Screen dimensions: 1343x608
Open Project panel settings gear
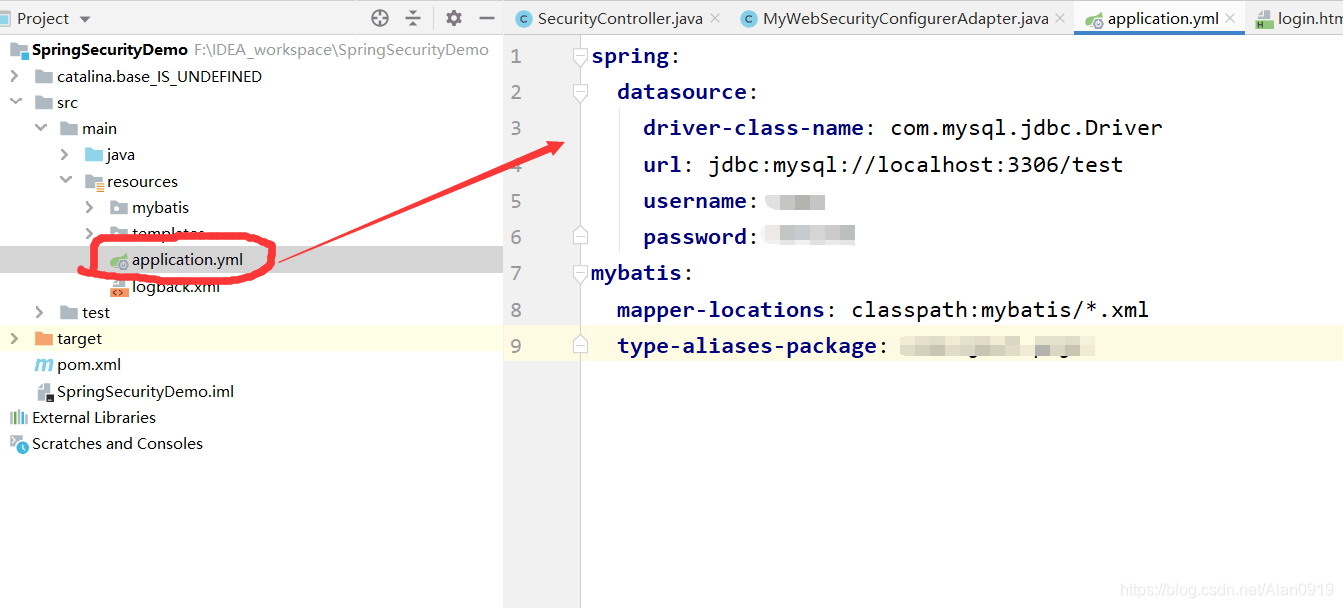pos(454,18)
